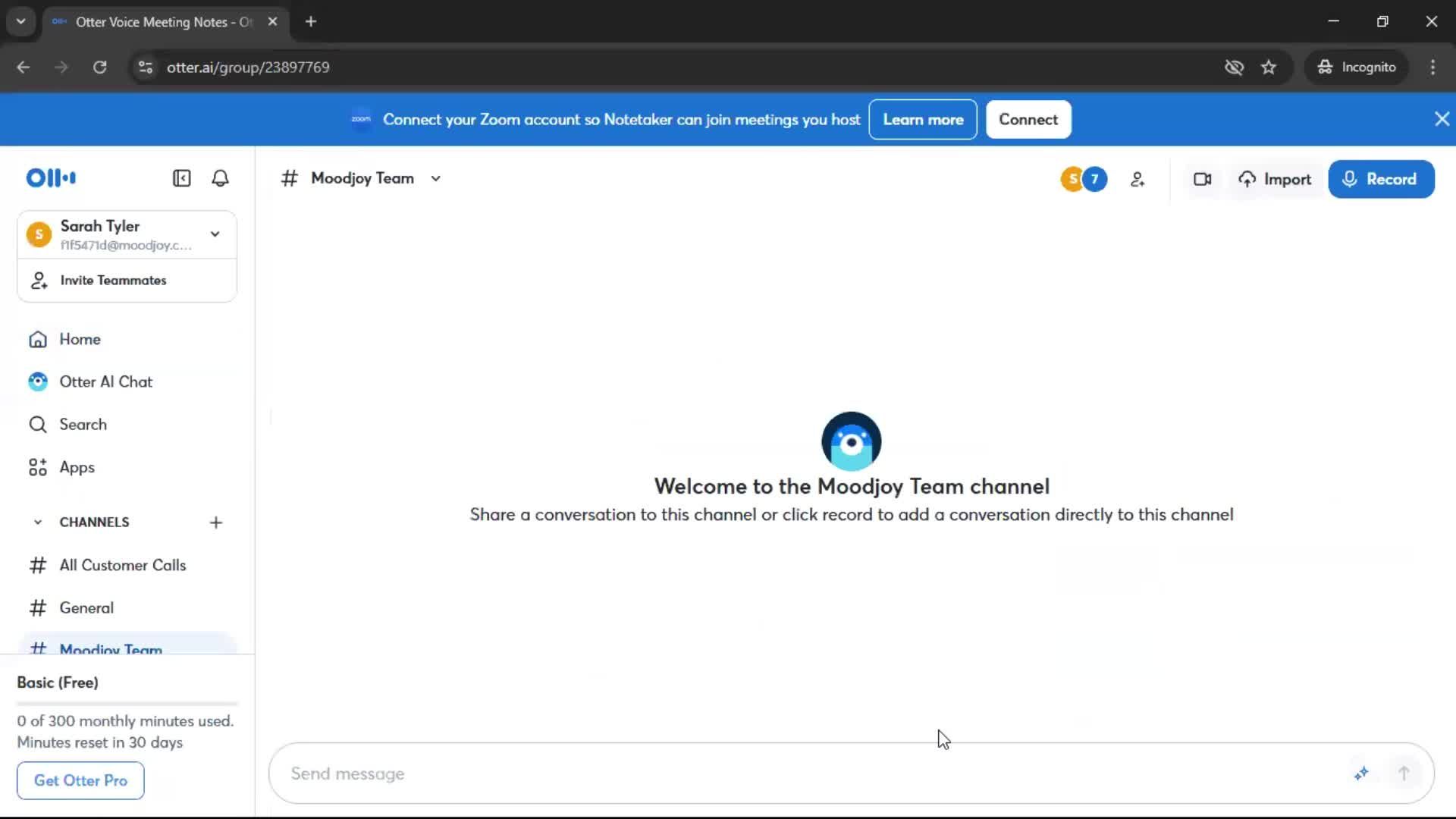Click the Otter logo in the sidebar
The height and width of the screenshot is (819, 1456).
coord(51,178)
